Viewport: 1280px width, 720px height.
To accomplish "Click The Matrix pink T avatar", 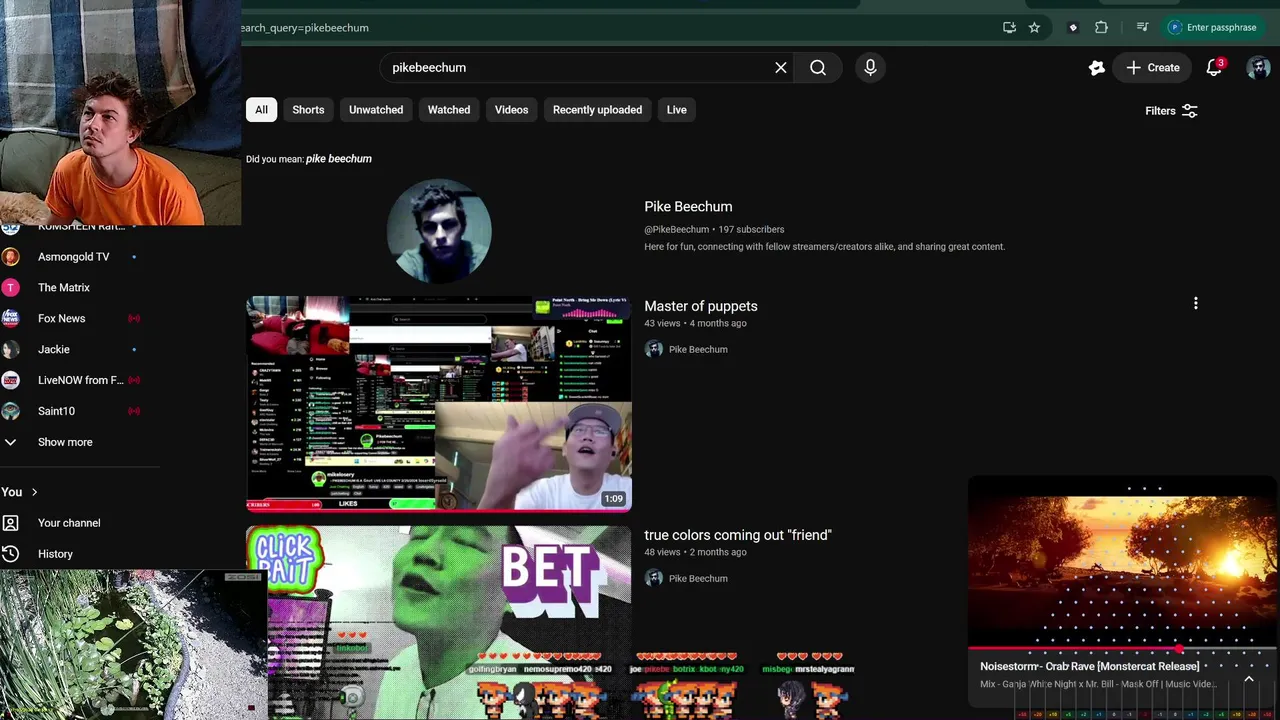I will tap(10, 288).
